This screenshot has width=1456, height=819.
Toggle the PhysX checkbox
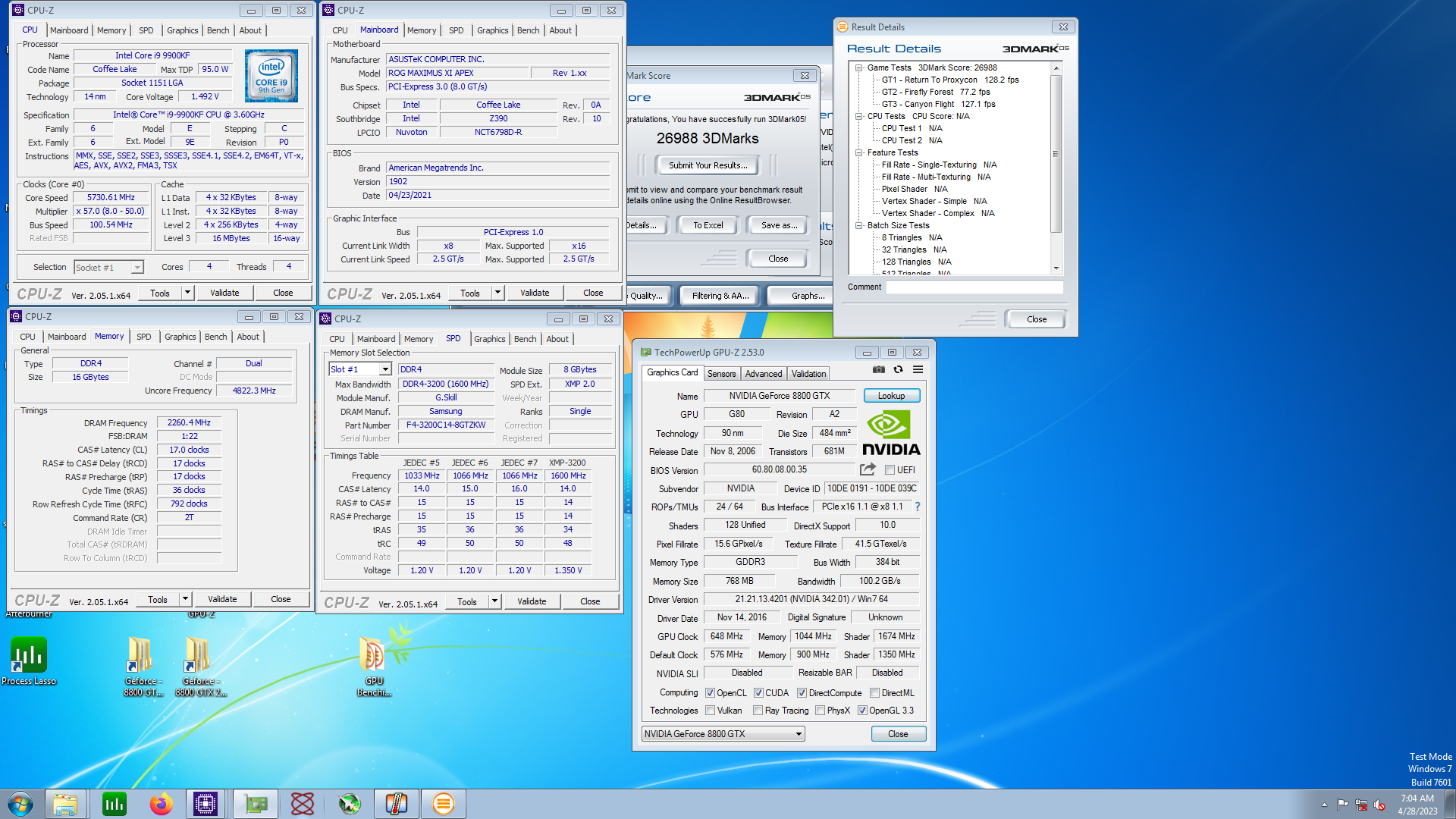click(x=820, y=711)
